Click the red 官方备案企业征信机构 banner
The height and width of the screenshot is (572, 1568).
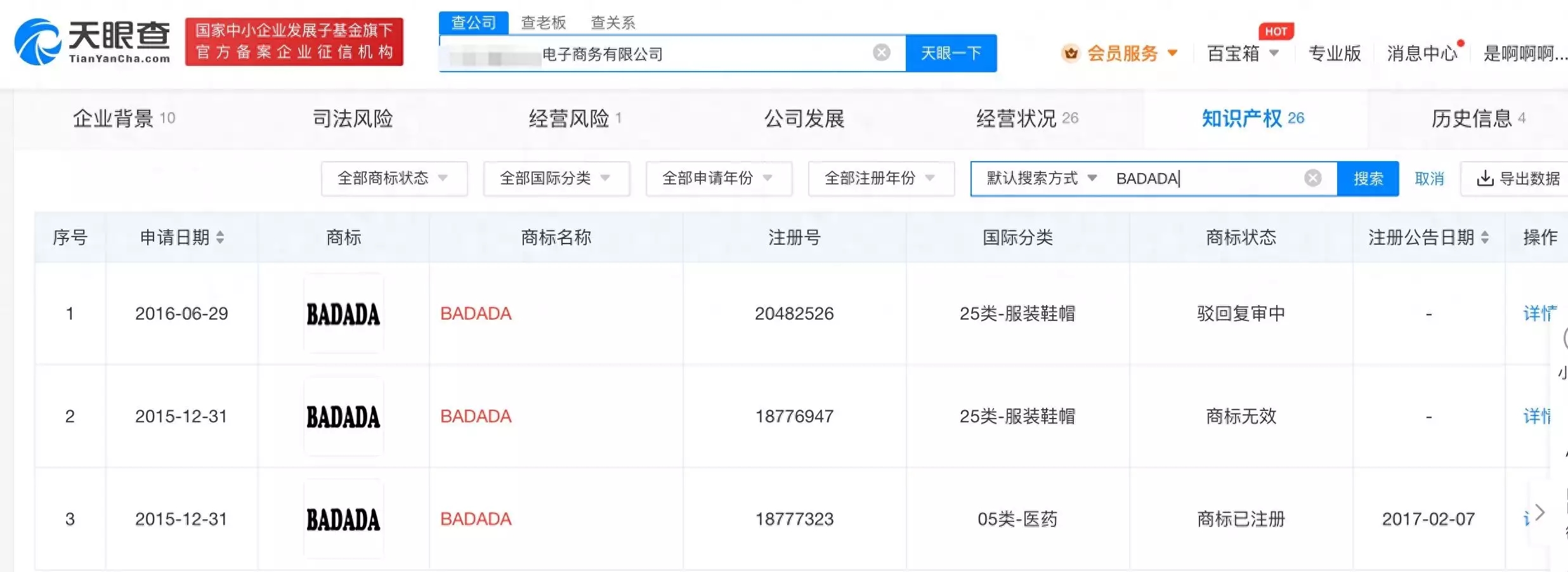pos(294,41)
